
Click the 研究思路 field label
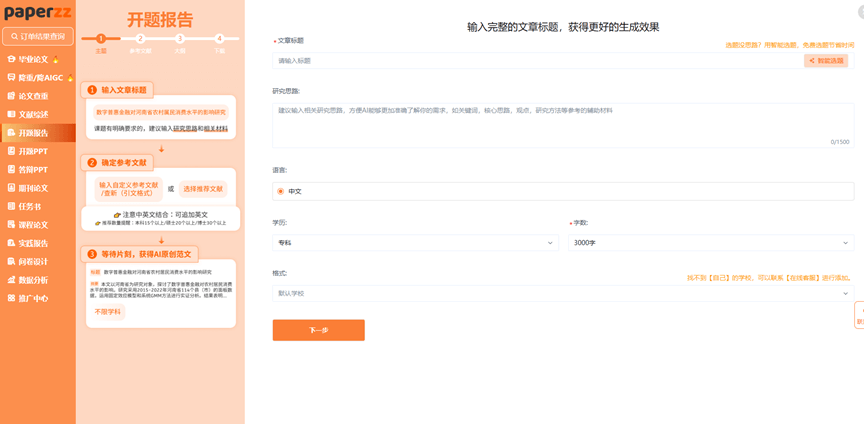(x=286, y=90)
